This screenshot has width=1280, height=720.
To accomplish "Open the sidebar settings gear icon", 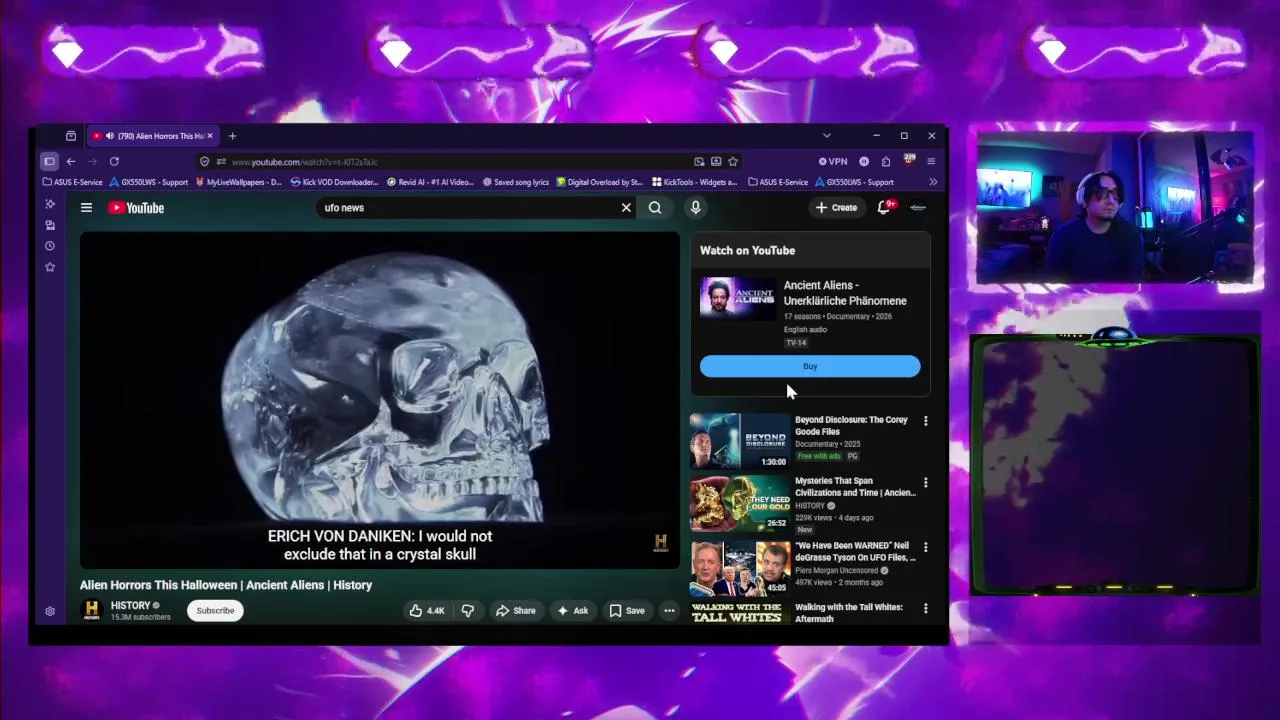I will [x=50, y=611].
